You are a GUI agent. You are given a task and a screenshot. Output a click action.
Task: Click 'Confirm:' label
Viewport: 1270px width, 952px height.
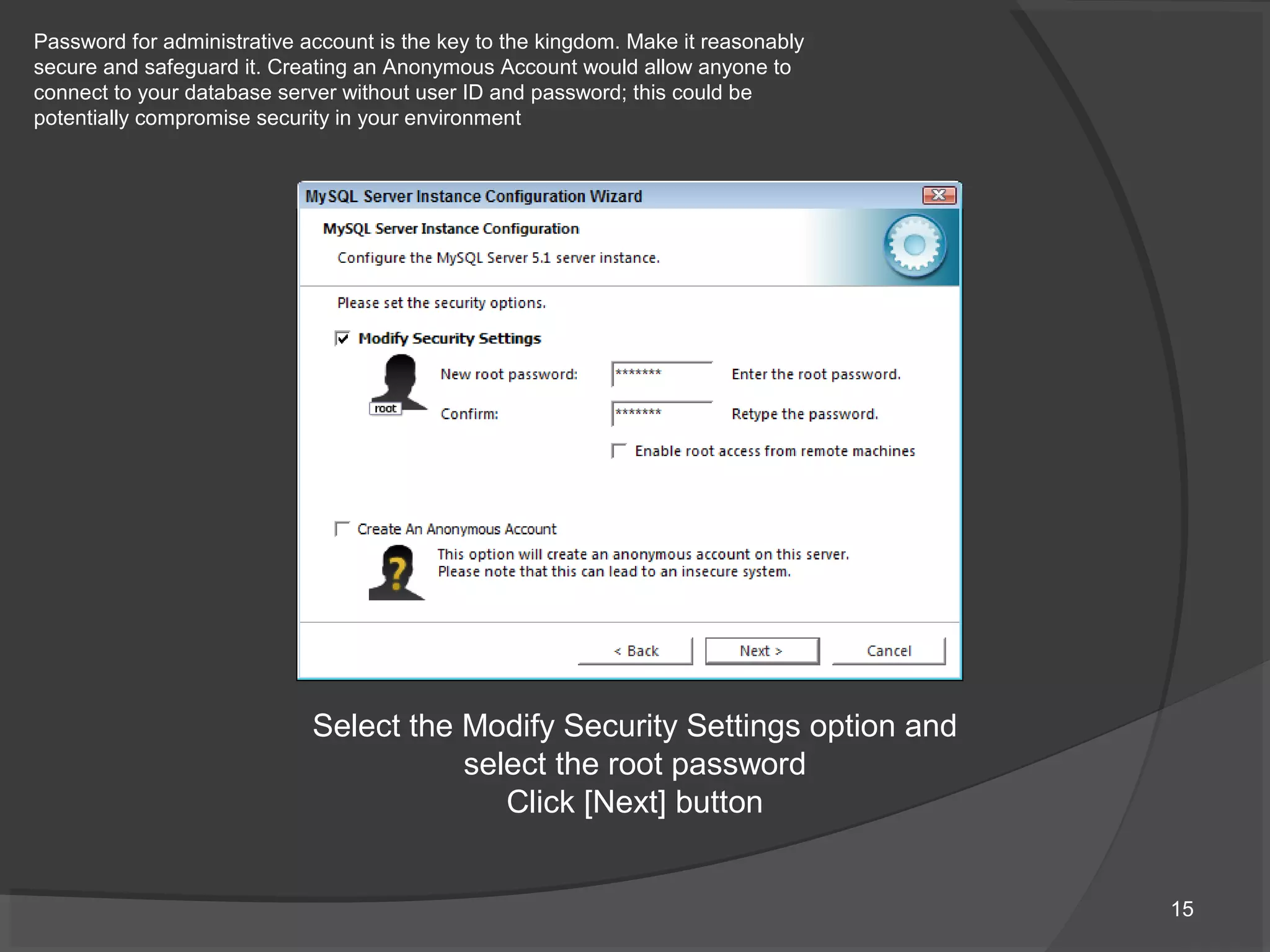click(x=469, y=414)
